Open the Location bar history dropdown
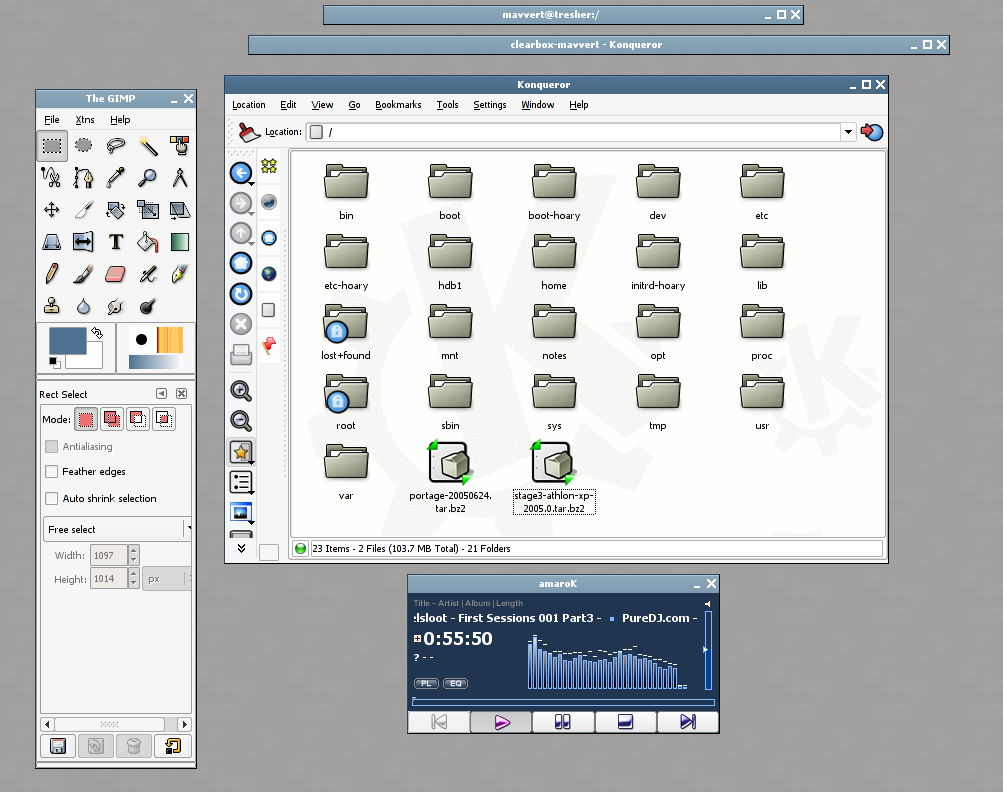Image resolution: width=1003 pixels, height=792 pixels. (x=847, y=131)
